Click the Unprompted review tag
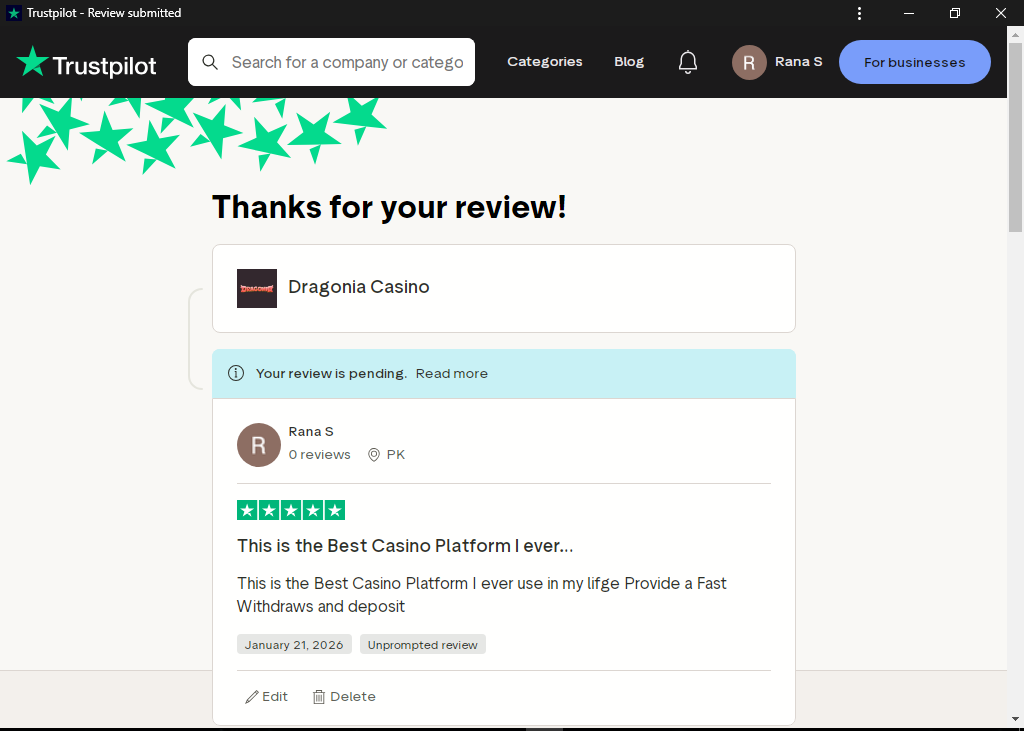 coord(423,645)
